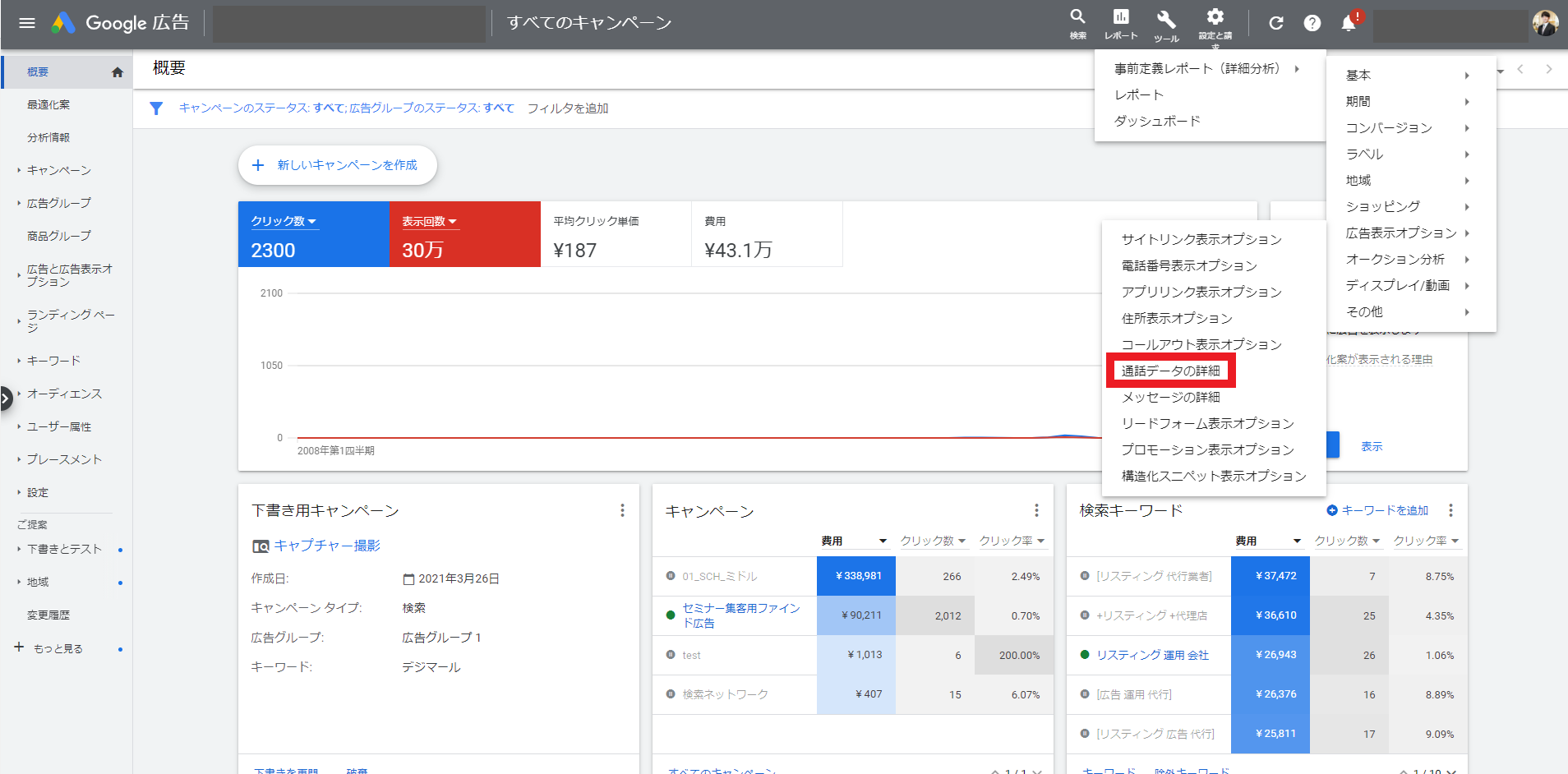
Task: Open the hamburger main menu
Action: point(26,23)
